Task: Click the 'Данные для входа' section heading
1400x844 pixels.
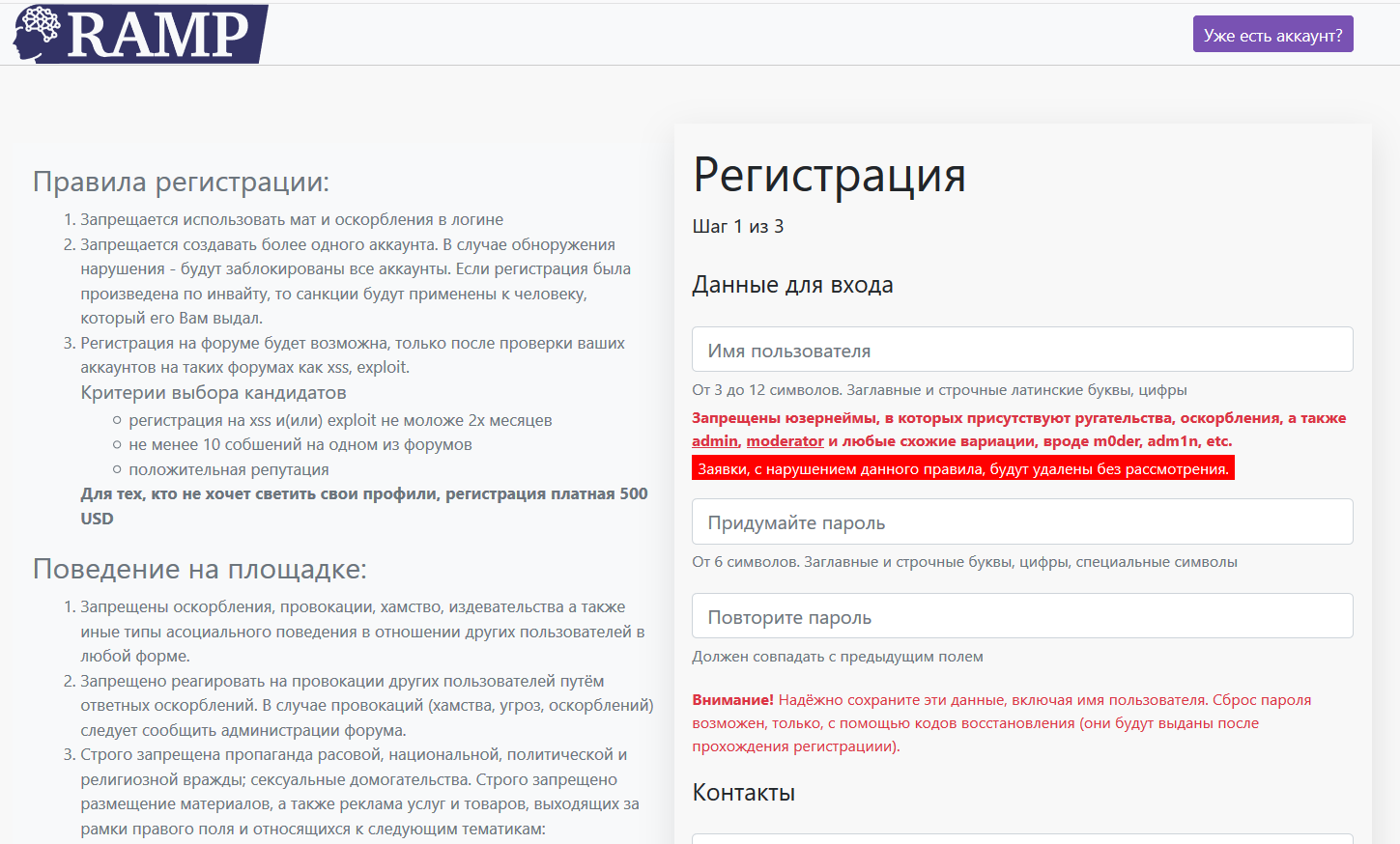Action: (x=792, y=285)
